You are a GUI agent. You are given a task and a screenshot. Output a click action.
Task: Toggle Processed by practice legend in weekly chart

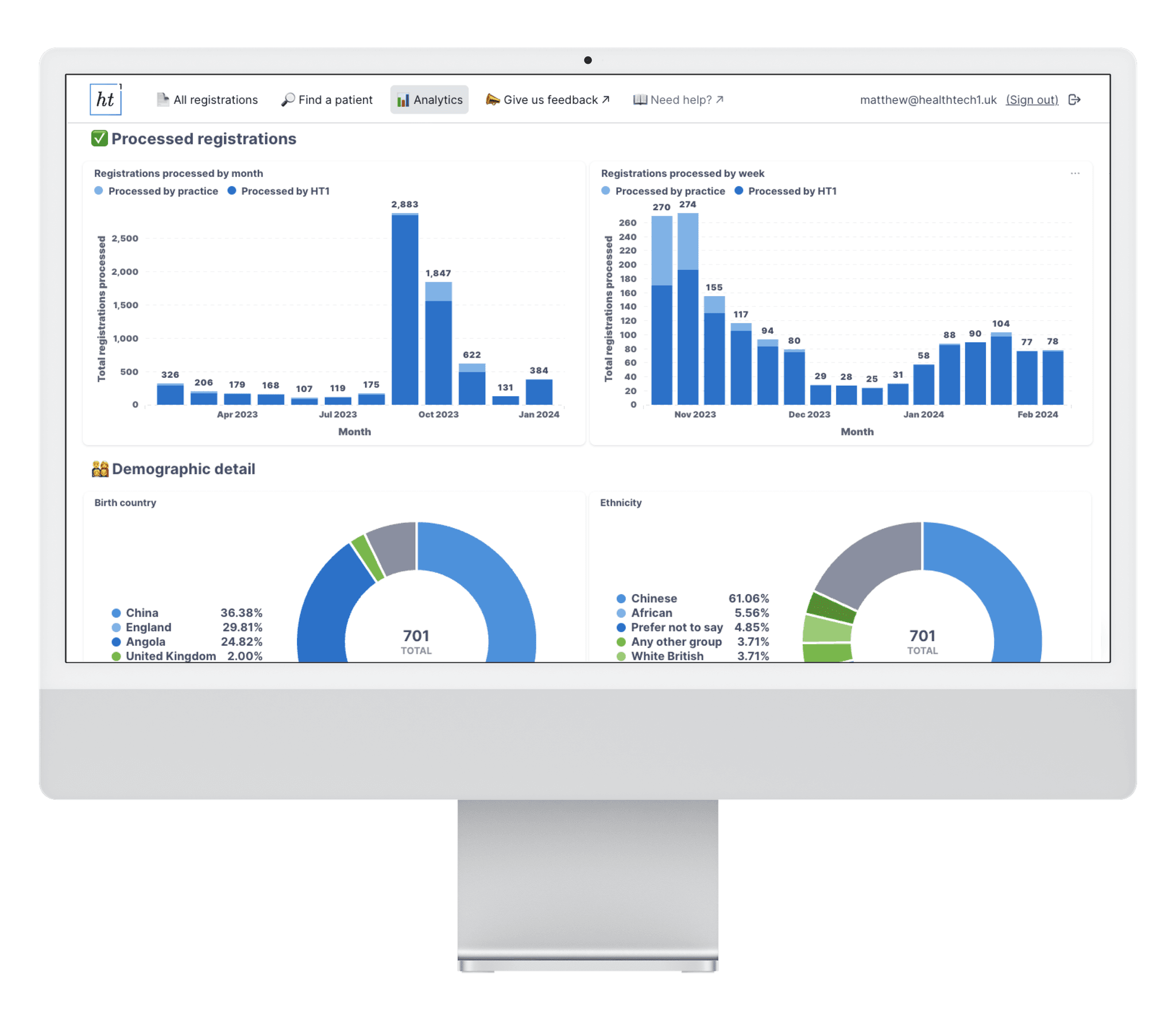(663, 191)
